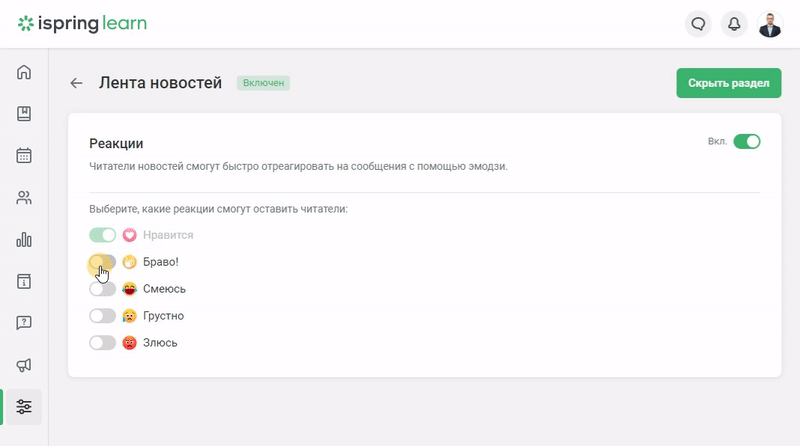Open the chat messages icon

tap(698, 24)
